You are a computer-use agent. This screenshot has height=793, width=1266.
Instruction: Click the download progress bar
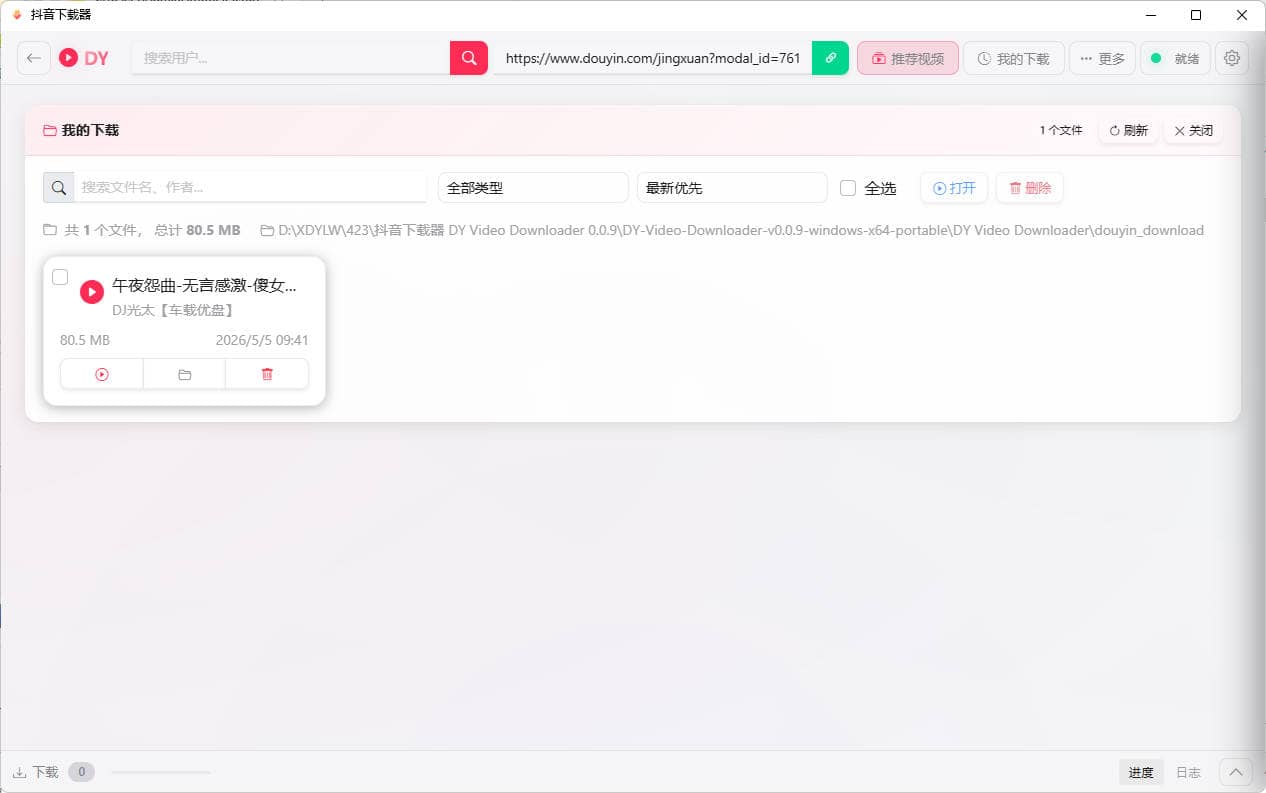[161, 772]
